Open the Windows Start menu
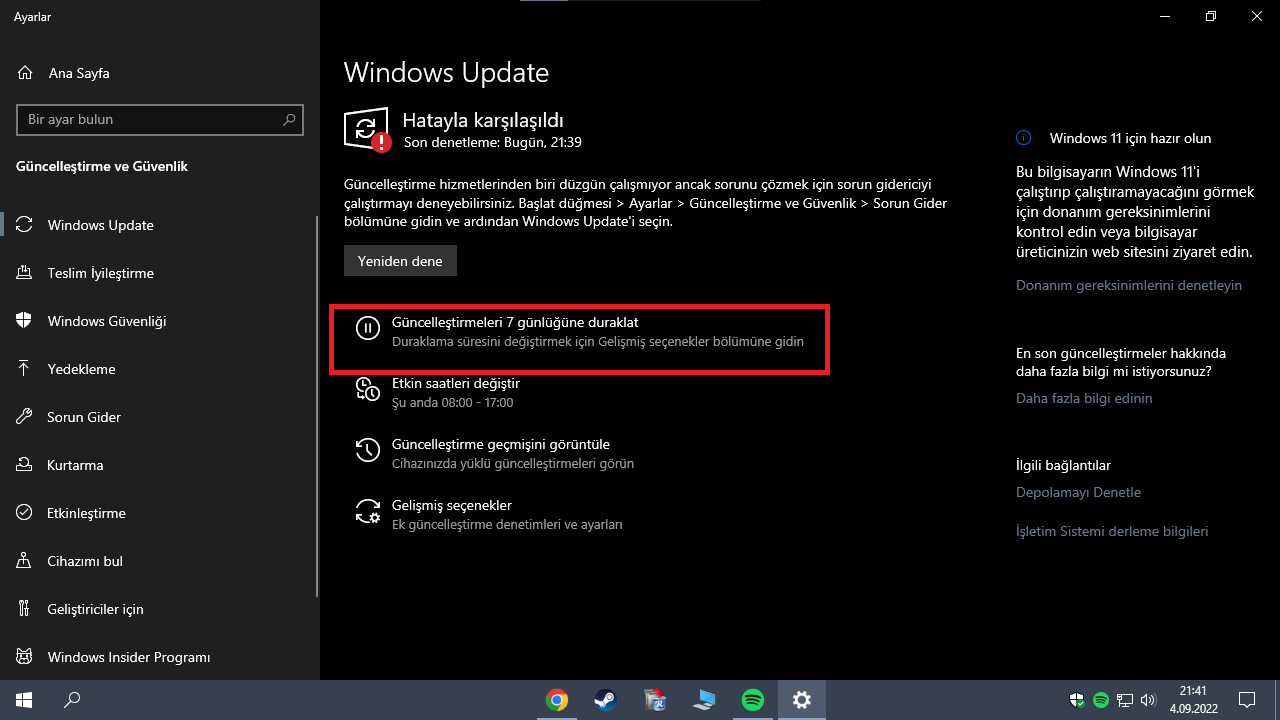1280x720 pixels. [x=24, y=700]
